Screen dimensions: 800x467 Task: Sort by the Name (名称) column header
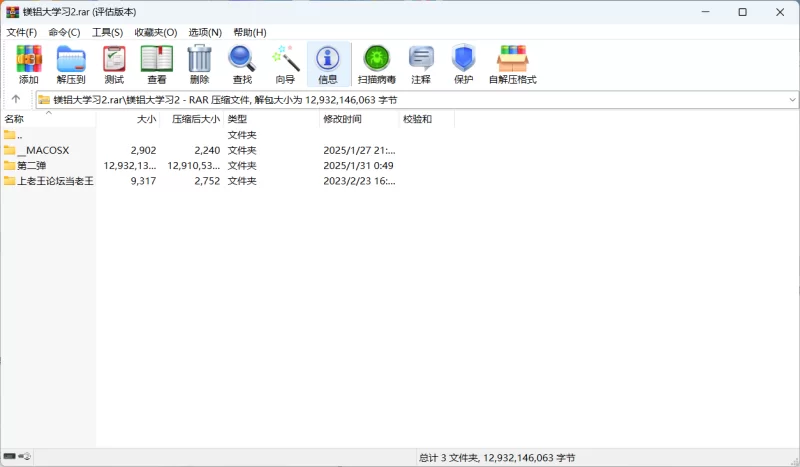(15, 119)
